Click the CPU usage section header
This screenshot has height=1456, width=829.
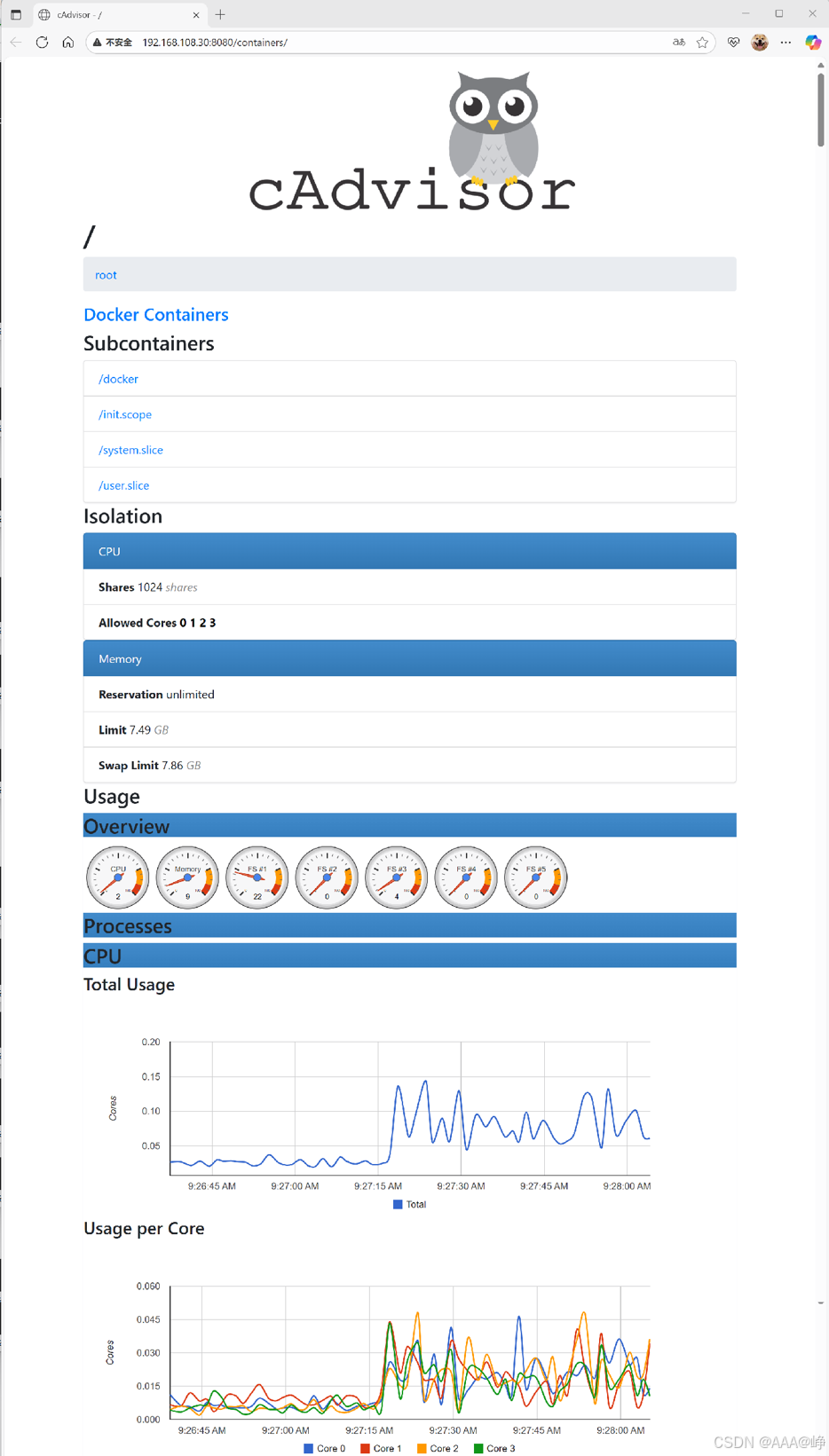click(410, 956)
